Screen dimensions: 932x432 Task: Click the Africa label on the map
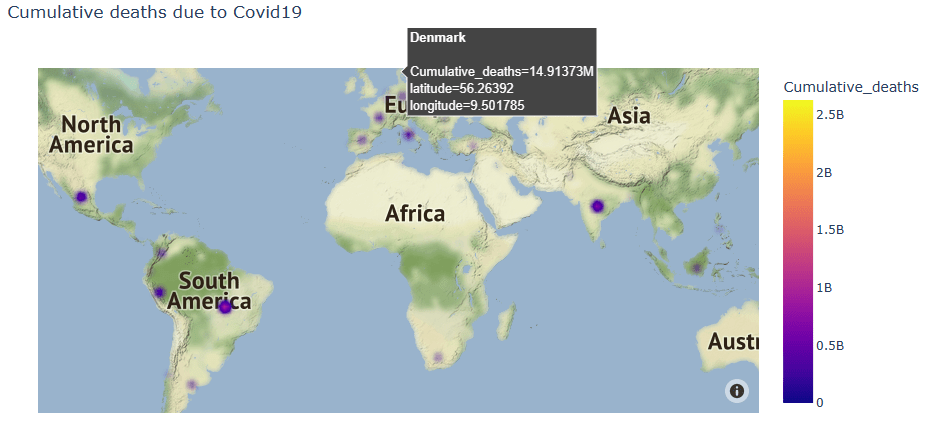(x=415, y=213)
